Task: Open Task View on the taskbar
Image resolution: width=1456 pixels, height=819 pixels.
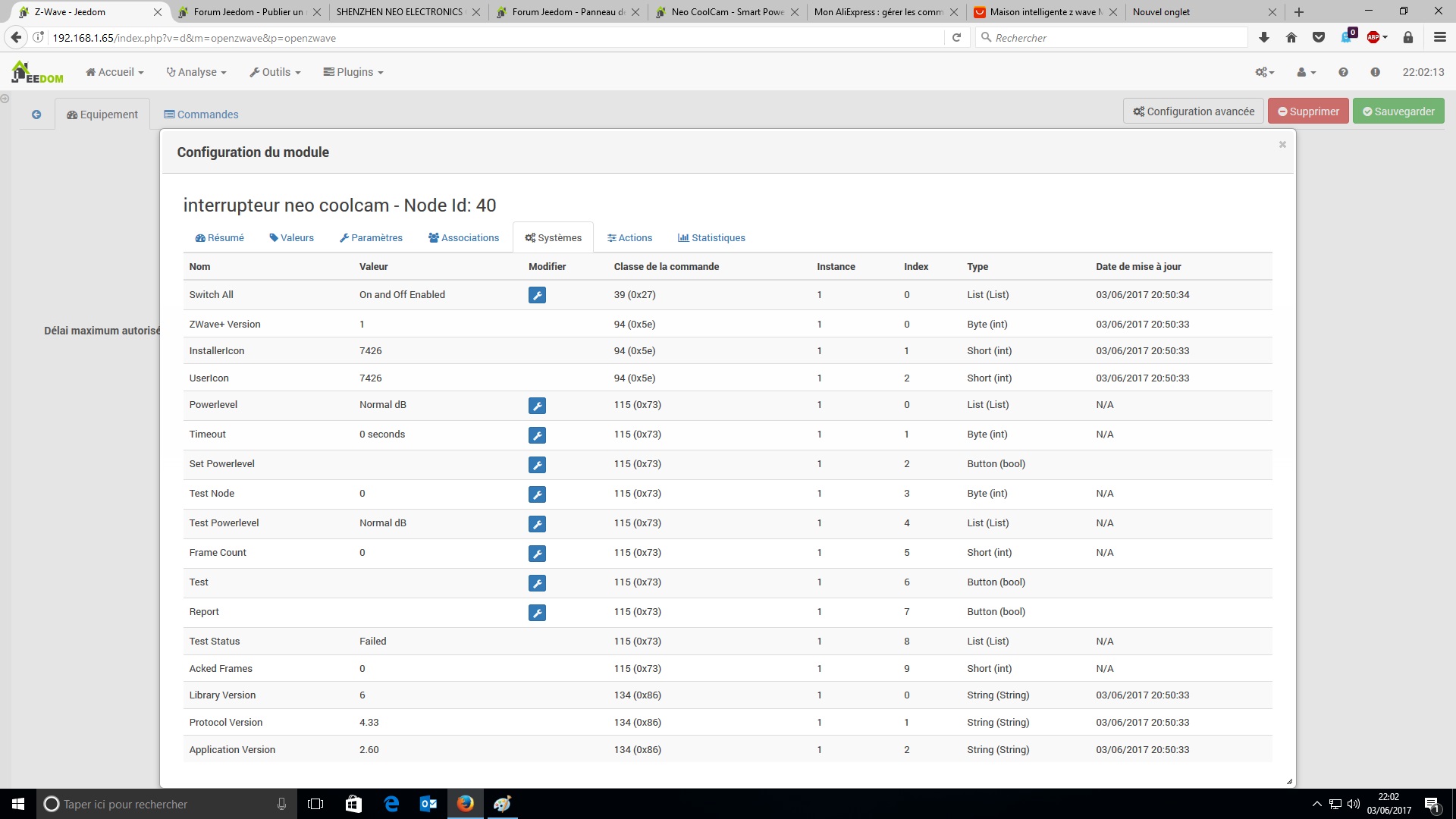Action: (315, 804)
